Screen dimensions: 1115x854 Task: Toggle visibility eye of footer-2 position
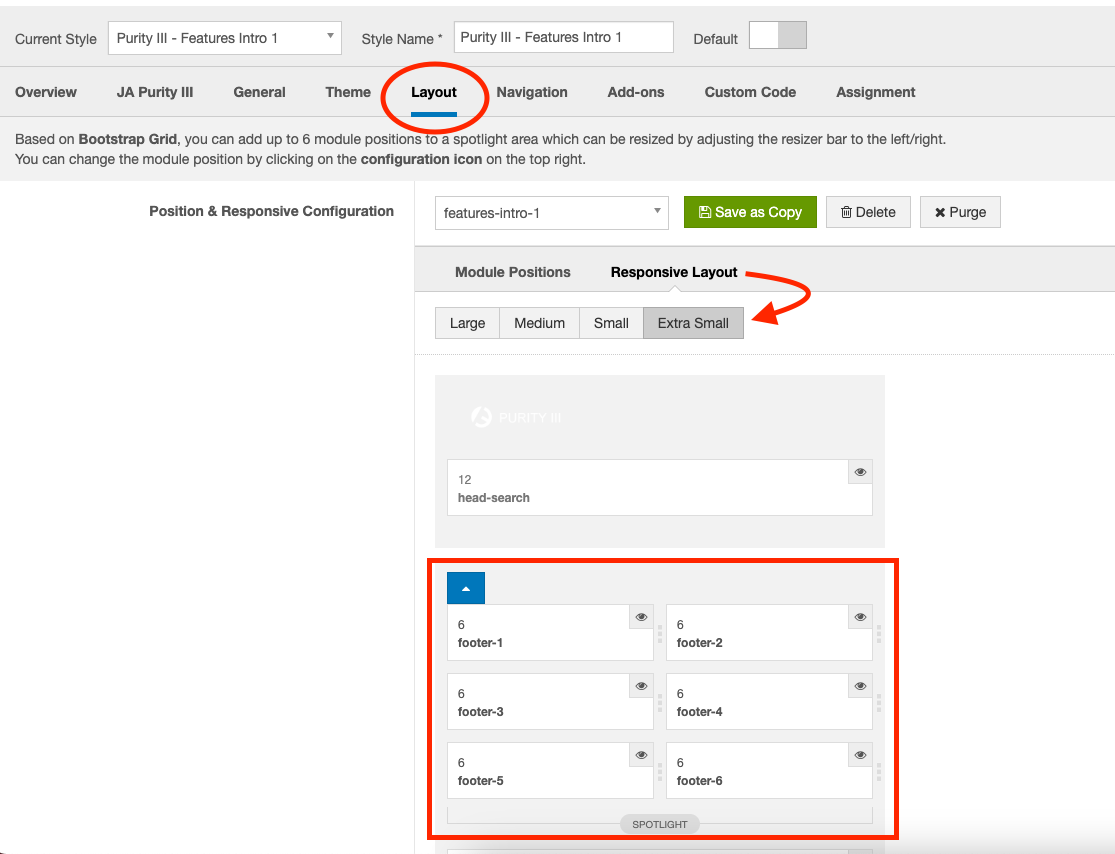coord(860,617)
